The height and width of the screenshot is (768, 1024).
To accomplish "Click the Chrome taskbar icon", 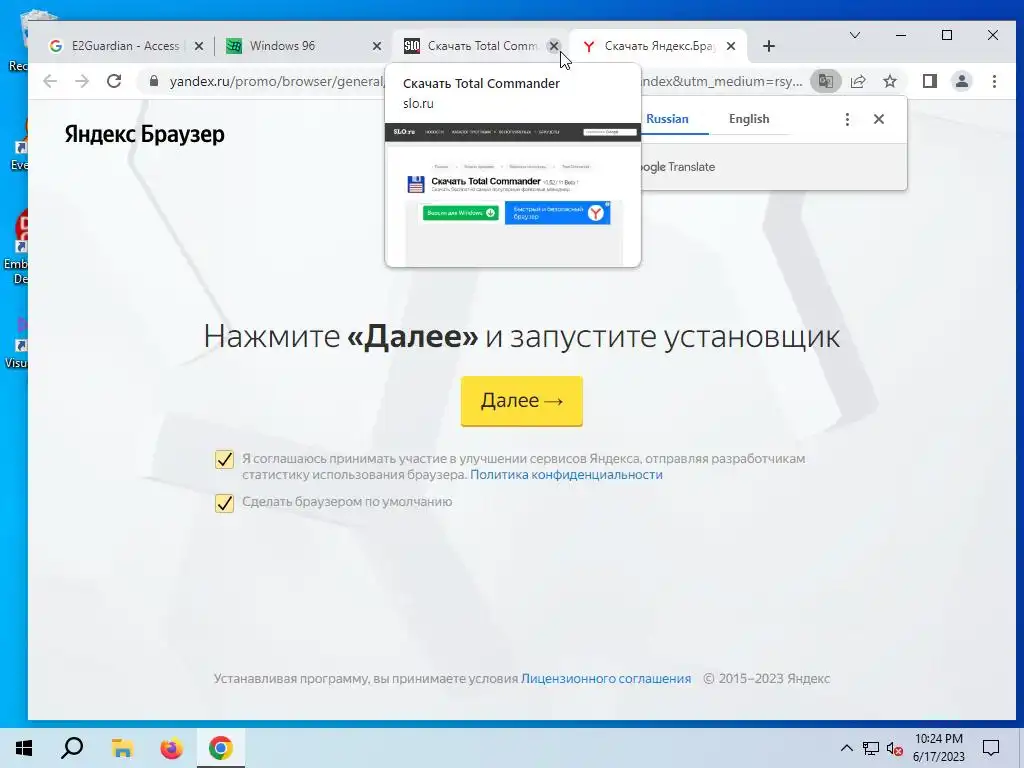I will [221, 748].
